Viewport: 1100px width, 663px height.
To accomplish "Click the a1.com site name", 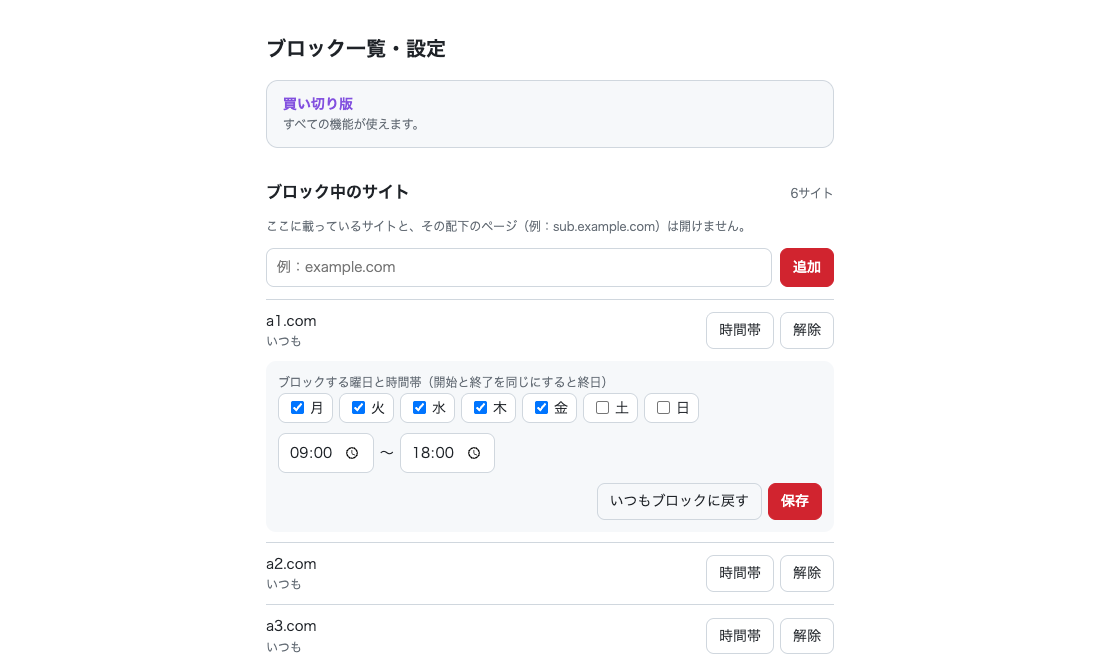I will pos(291,321).
